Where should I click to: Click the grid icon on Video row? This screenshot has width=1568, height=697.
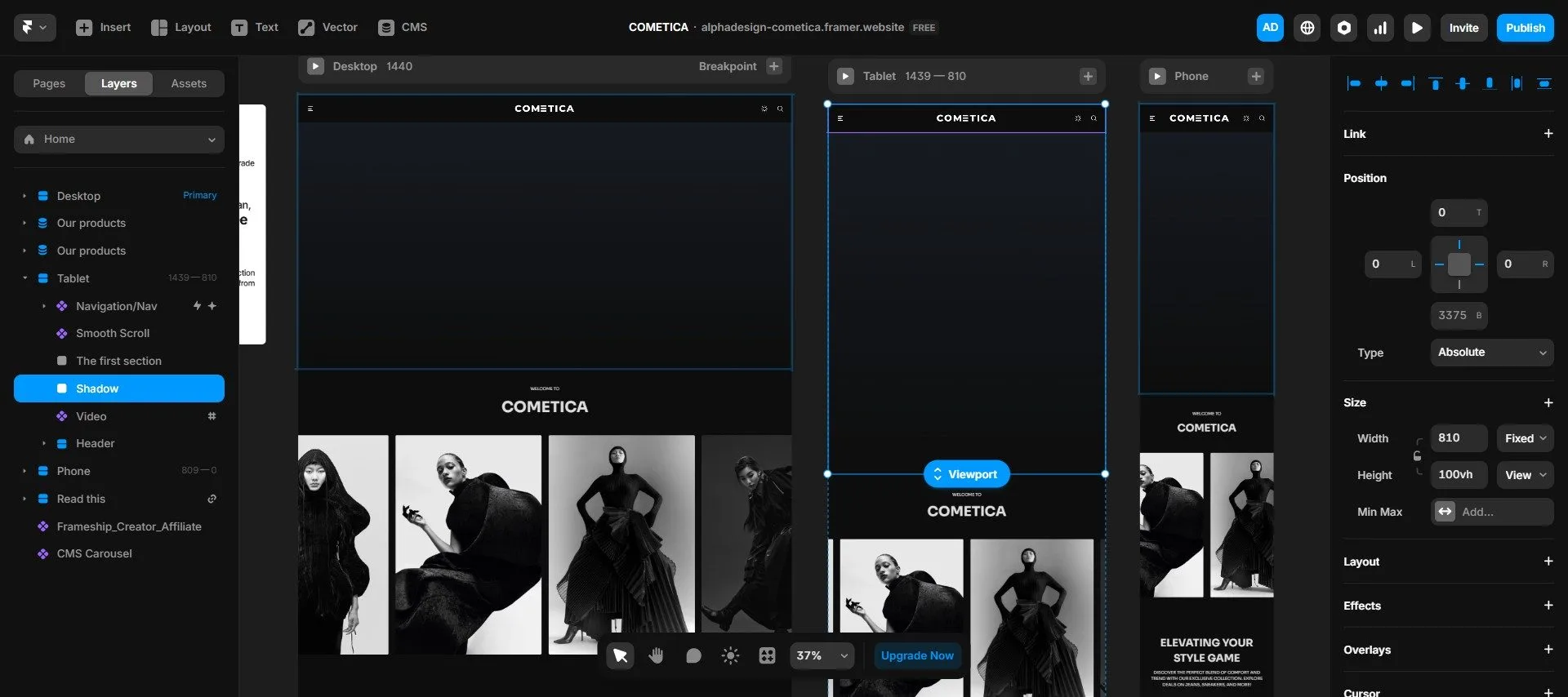click(x=212, y=416)
